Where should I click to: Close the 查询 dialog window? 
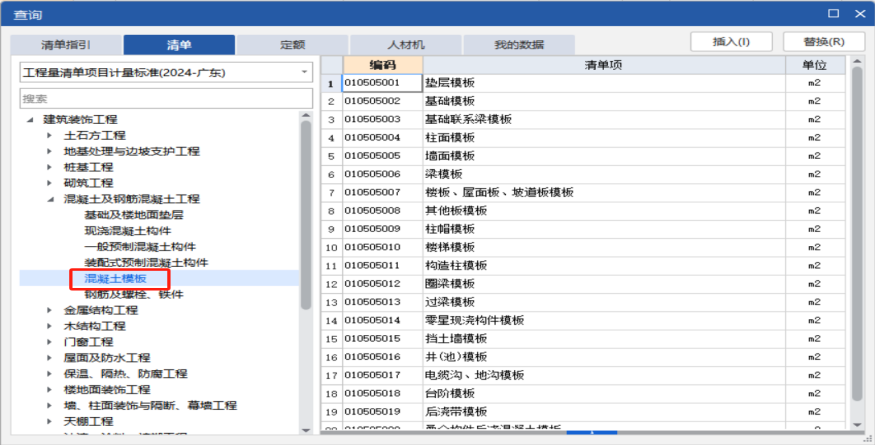click(860, 13)
